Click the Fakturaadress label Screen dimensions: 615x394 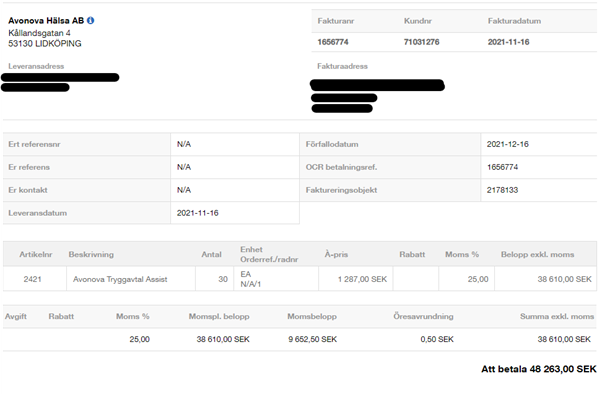pyautogui.click(x=342, y=66)
